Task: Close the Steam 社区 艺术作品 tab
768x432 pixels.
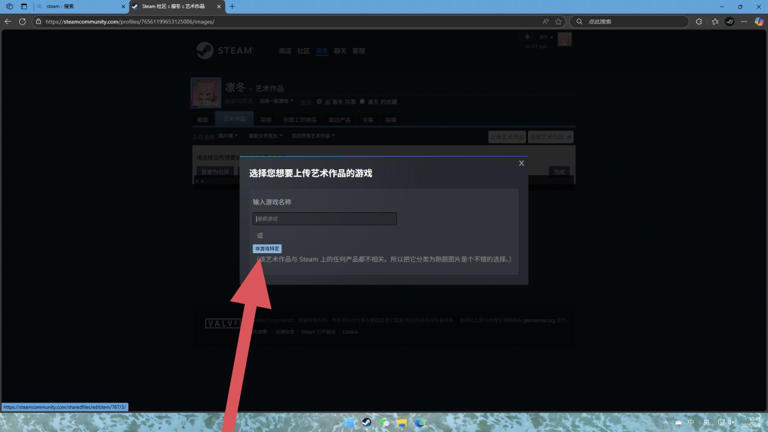Action: pyautogui.click(x=218, y=6)
